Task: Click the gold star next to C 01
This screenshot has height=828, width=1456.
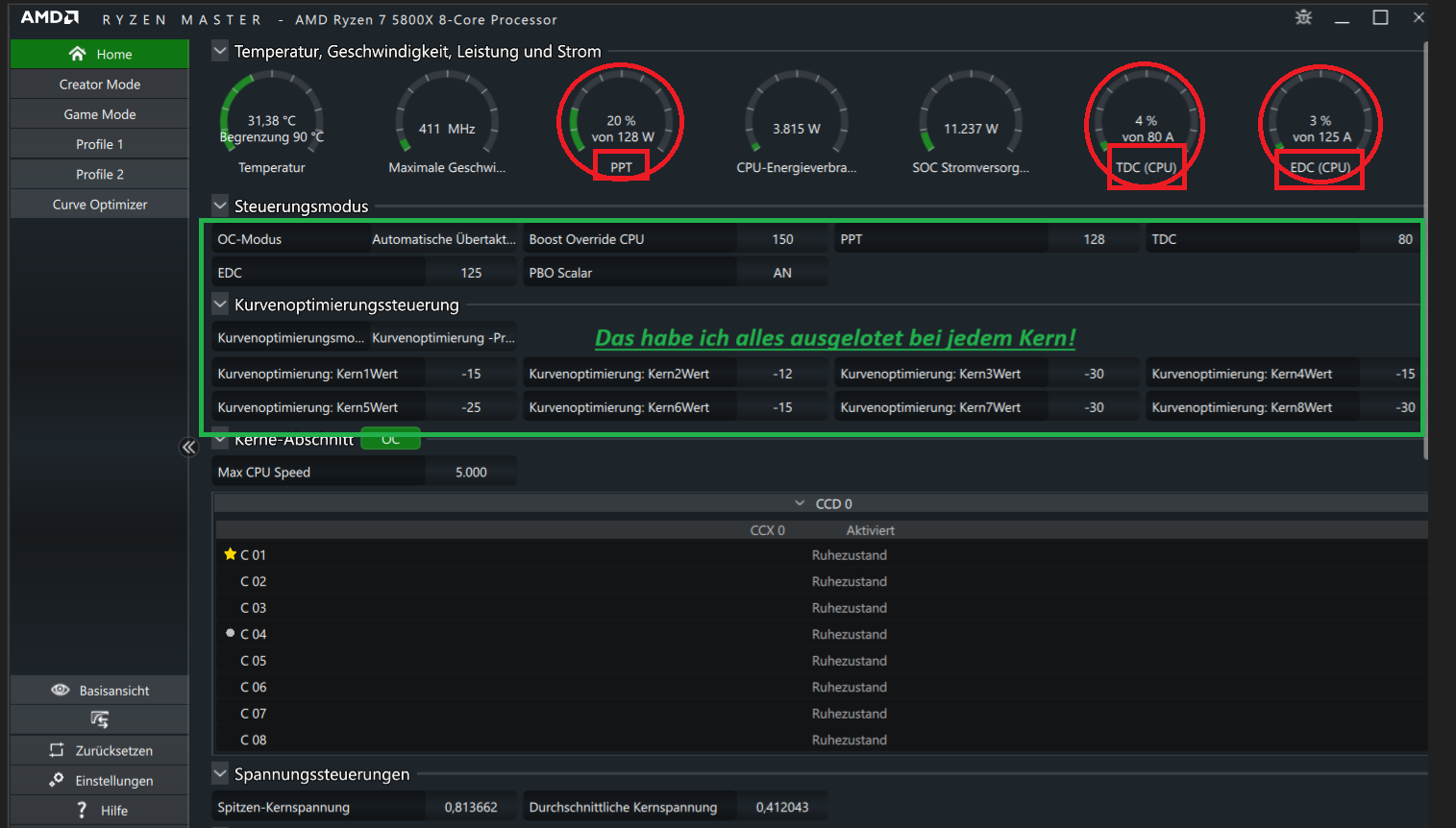Action: click(x=230, y=554)
